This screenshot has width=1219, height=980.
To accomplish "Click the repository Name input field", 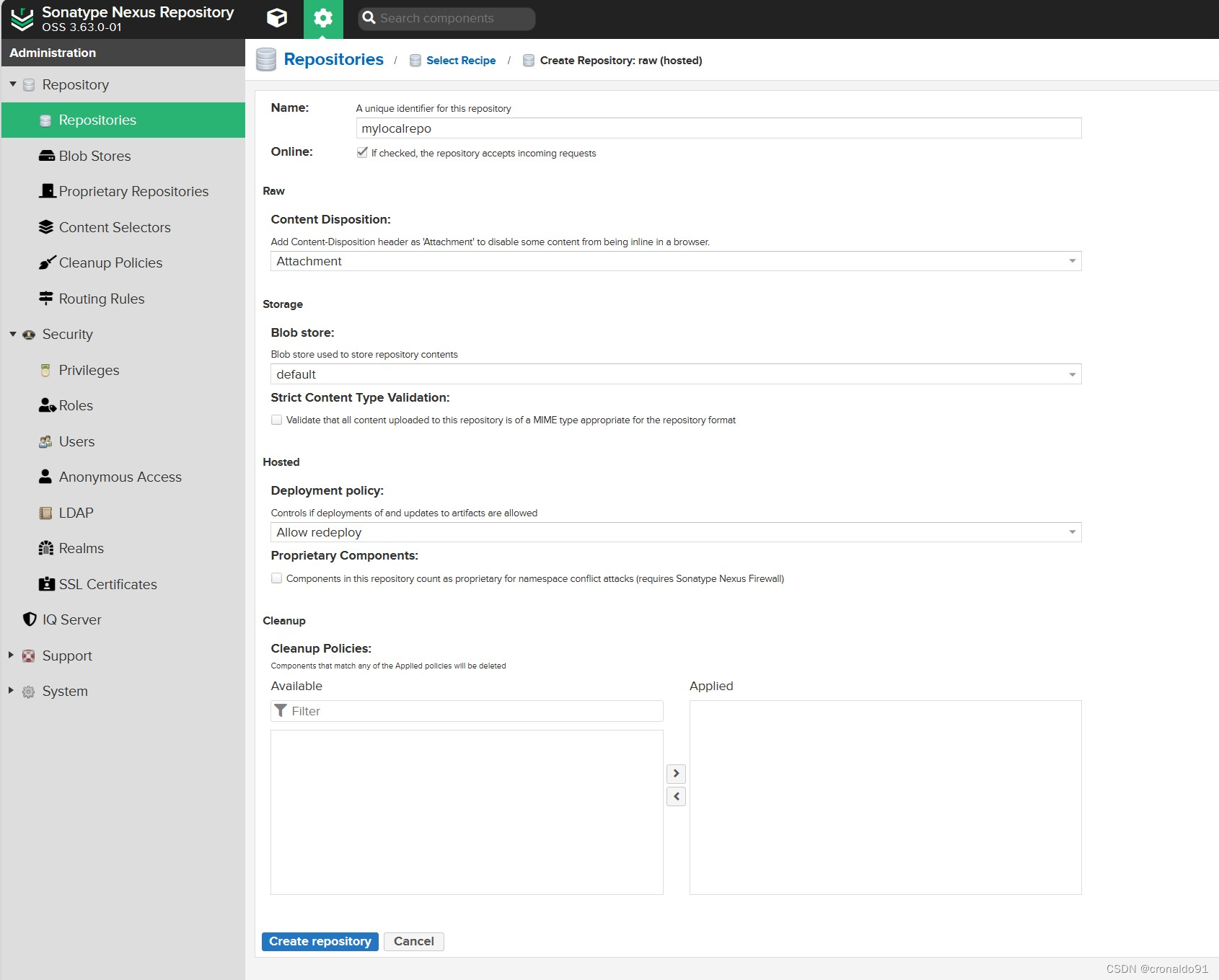I will pos(718,128).
